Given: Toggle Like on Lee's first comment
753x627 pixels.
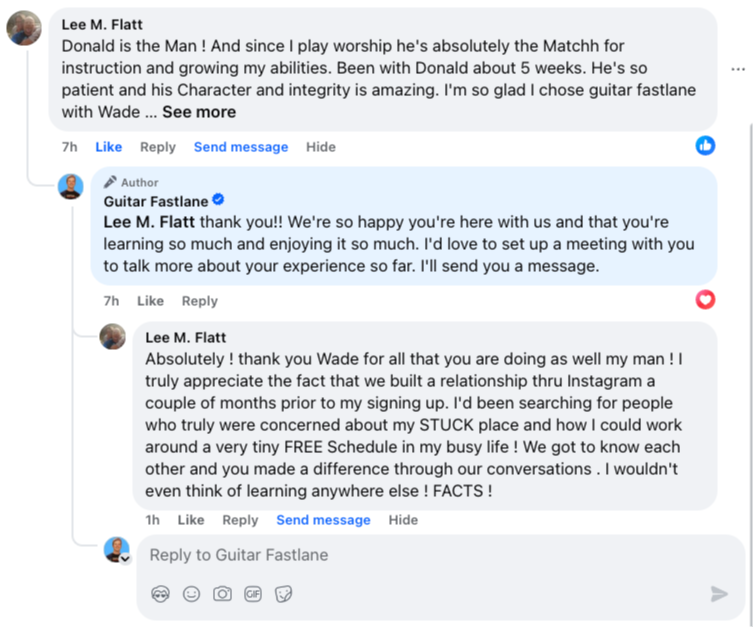Looking at the screenshot, I should tap(109, 147).
